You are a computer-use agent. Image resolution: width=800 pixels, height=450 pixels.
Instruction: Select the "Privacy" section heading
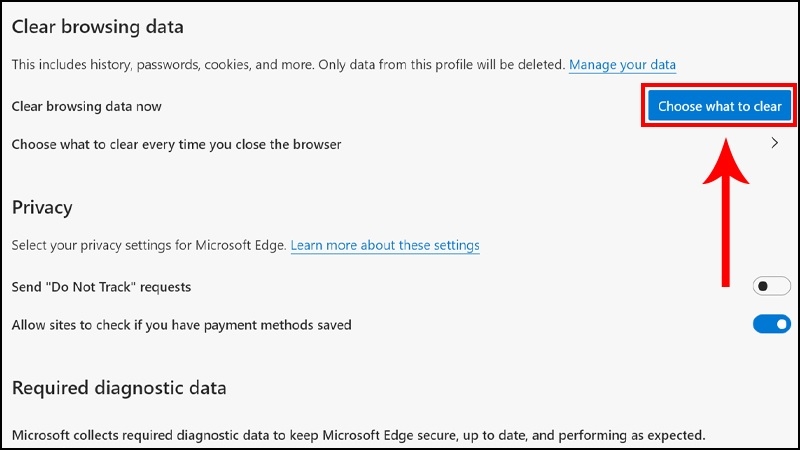42,208
